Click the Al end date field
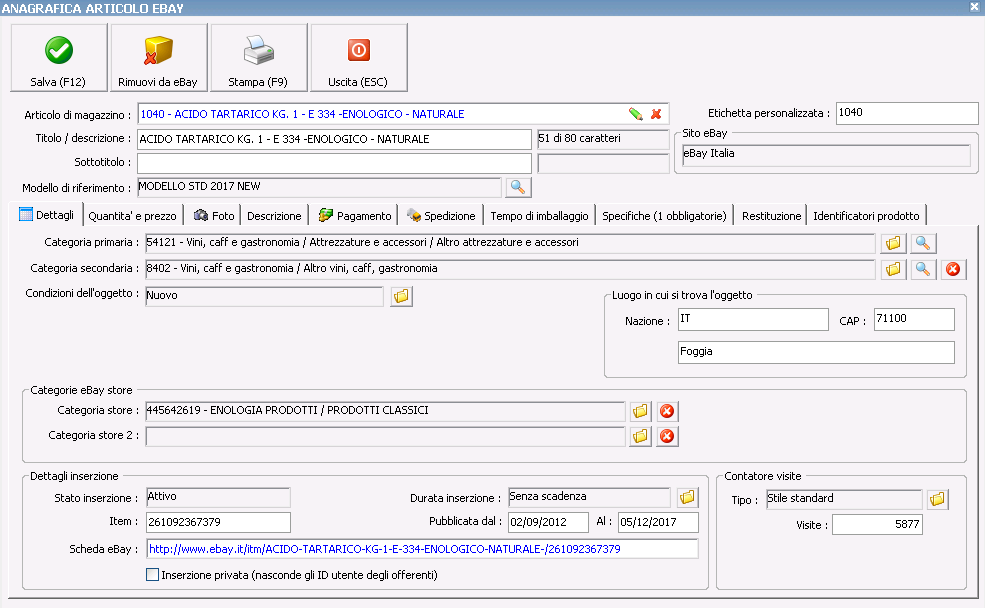985x608 pixels. pyautogui.click(x=658, y=522)
